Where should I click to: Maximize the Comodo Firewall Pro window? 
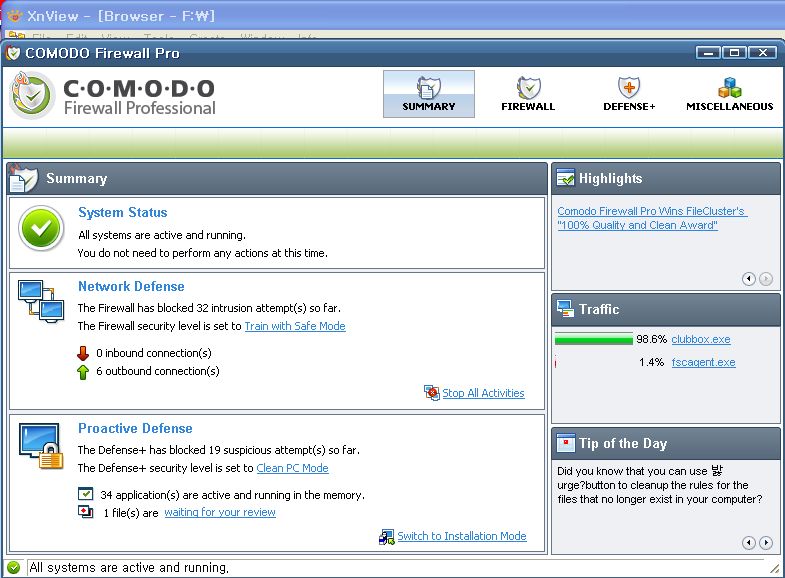pos(734,53)
